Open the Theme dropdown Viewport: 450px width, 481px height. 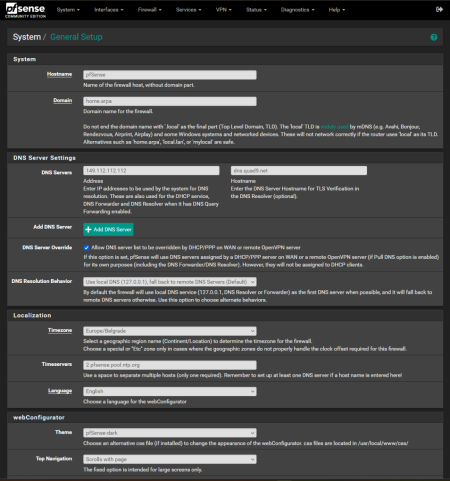click(170, 433)
